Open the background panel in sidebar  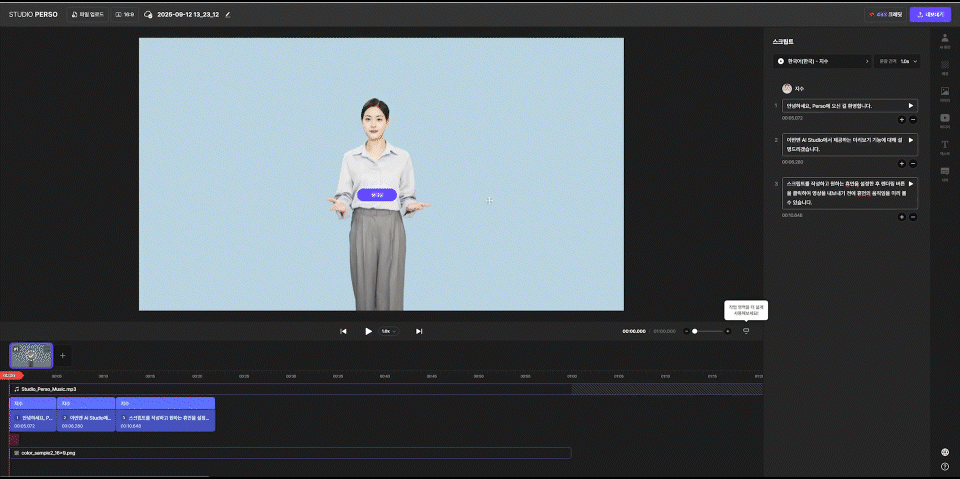(944, 66)
